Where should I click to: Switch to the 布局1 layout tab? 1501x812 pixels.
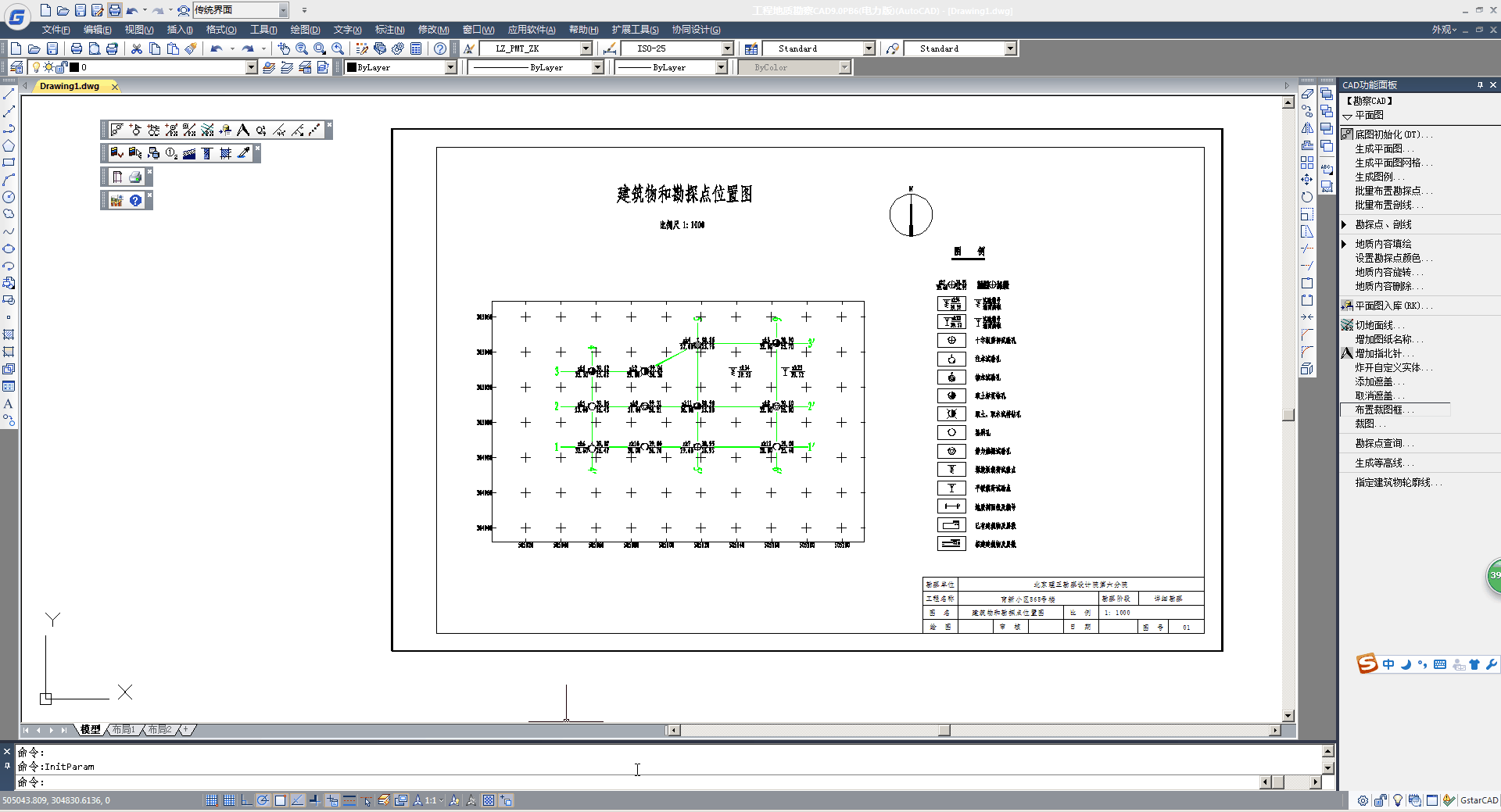coord(124,729)
